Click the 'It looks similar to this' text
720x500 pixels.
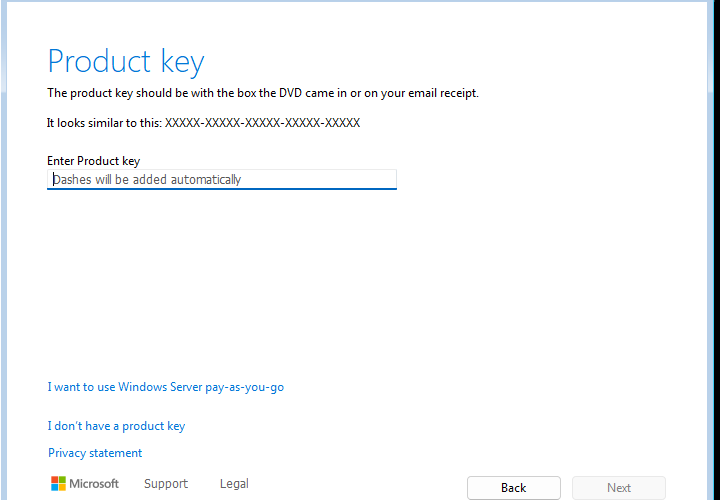104,123
